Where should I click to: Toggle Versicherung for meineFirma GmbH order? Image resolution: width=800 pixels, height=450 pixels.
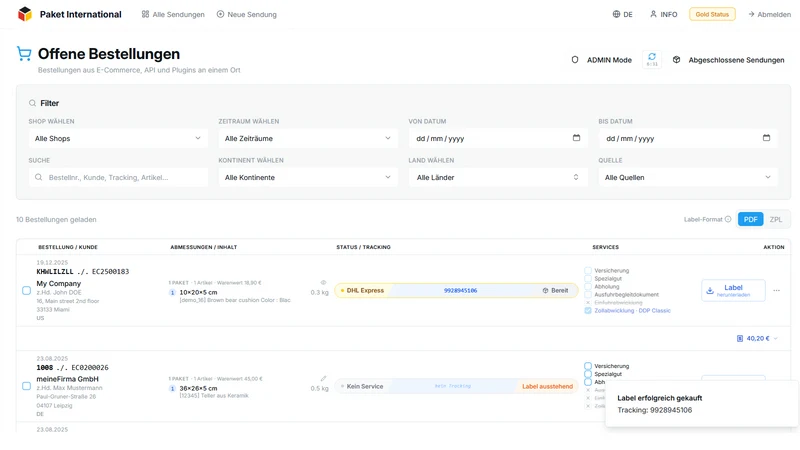588,366
